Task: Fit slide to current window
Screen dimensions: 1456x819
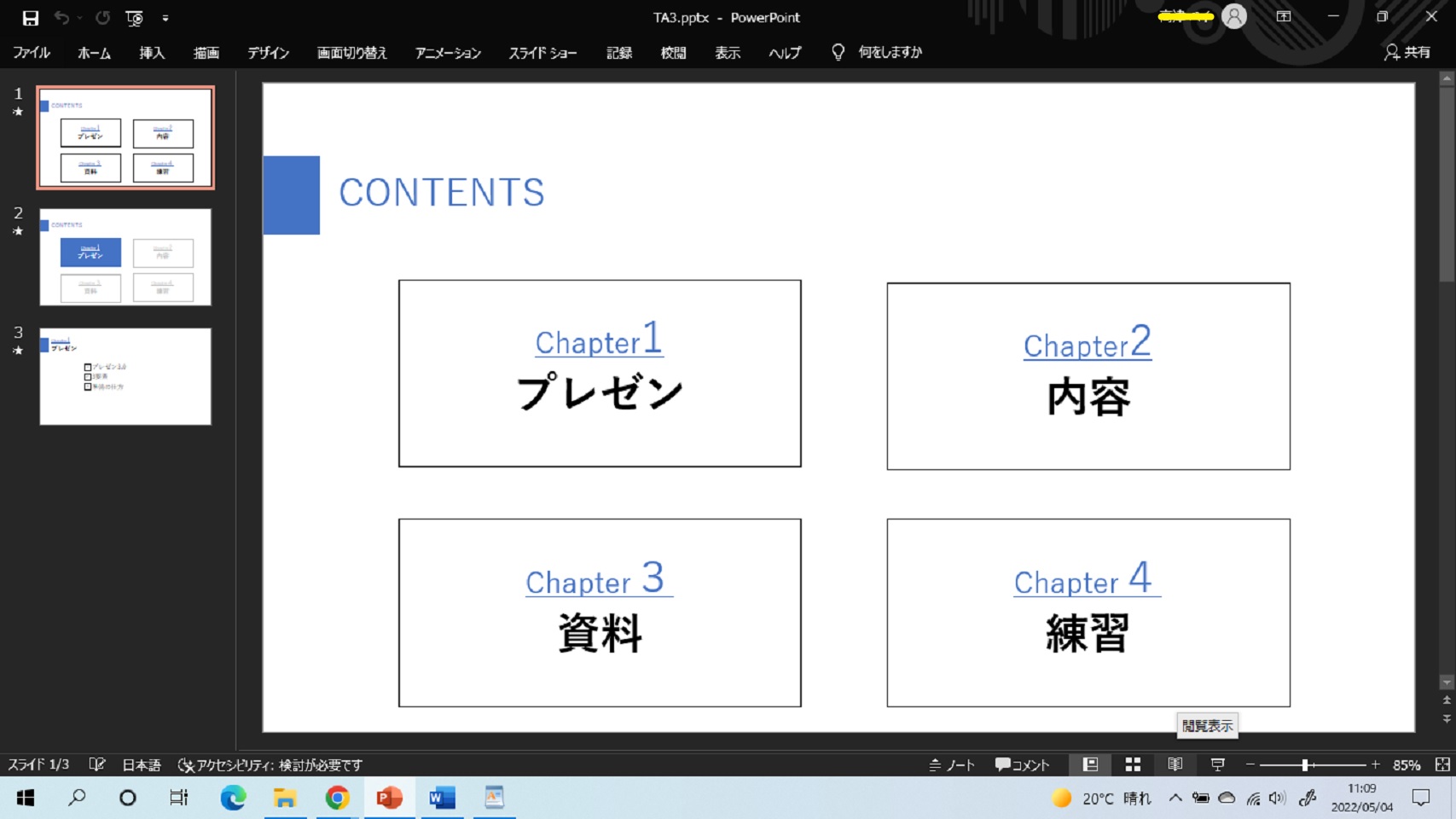Action: [x=1442, y=764]
